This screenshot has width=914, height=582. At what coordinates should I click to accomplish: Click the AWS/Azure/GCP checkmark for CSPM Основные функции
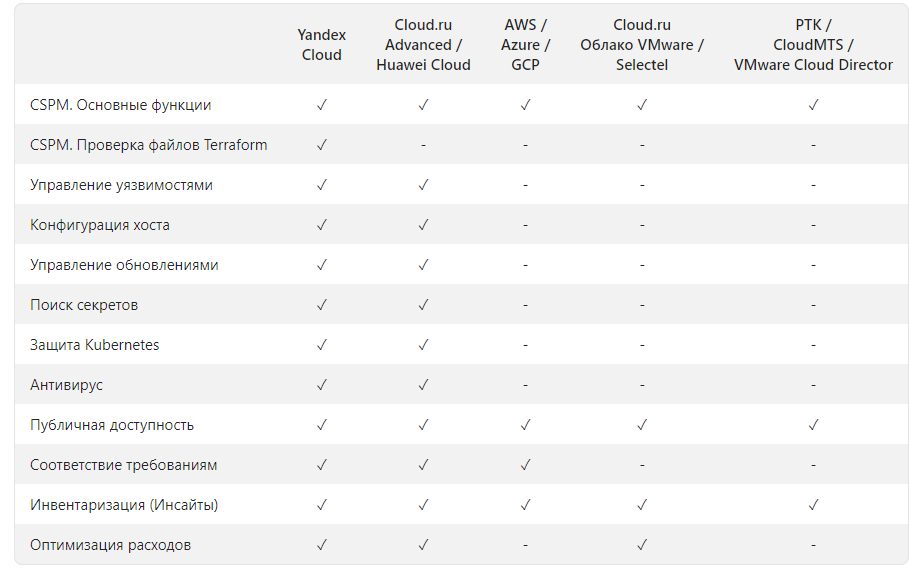click(525, 105)
